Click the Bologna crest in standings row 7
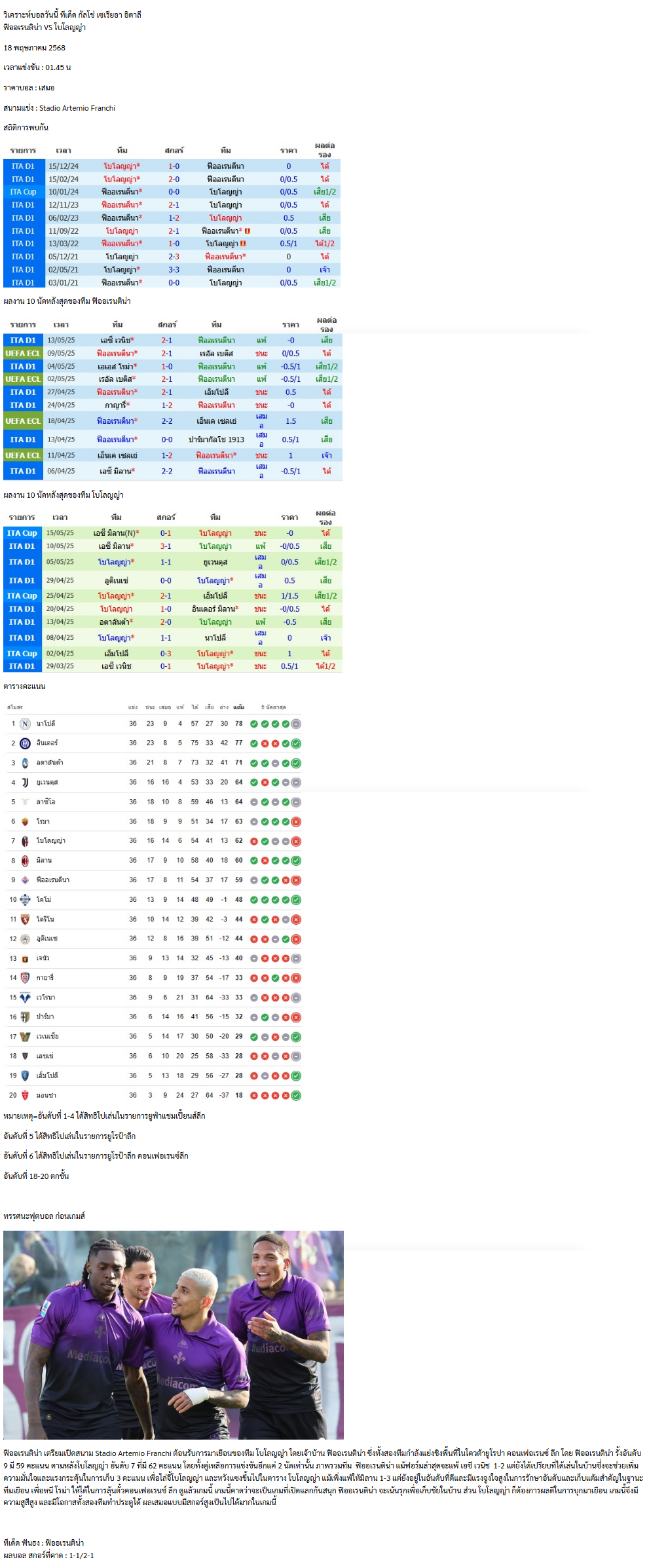The image size is (649, 1568). coord(25,841)
